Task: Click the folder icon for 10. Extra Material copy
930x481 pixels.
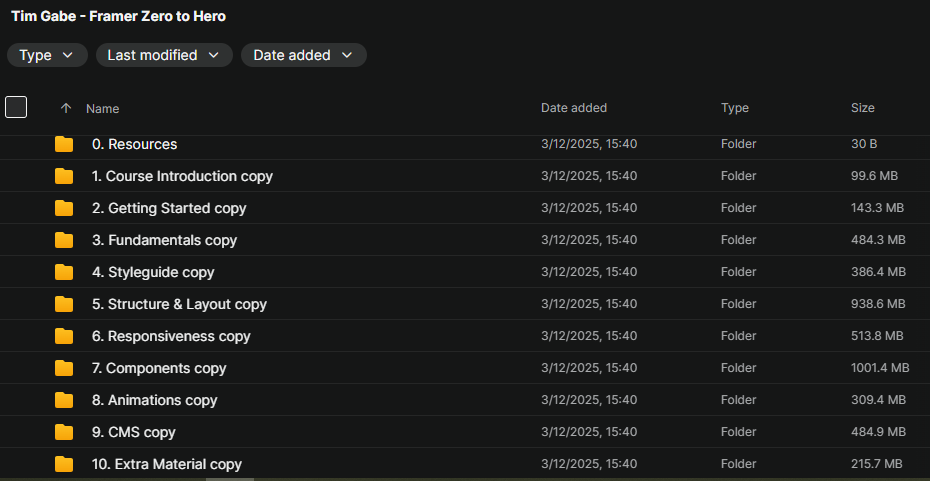Action: coord(64,464)
